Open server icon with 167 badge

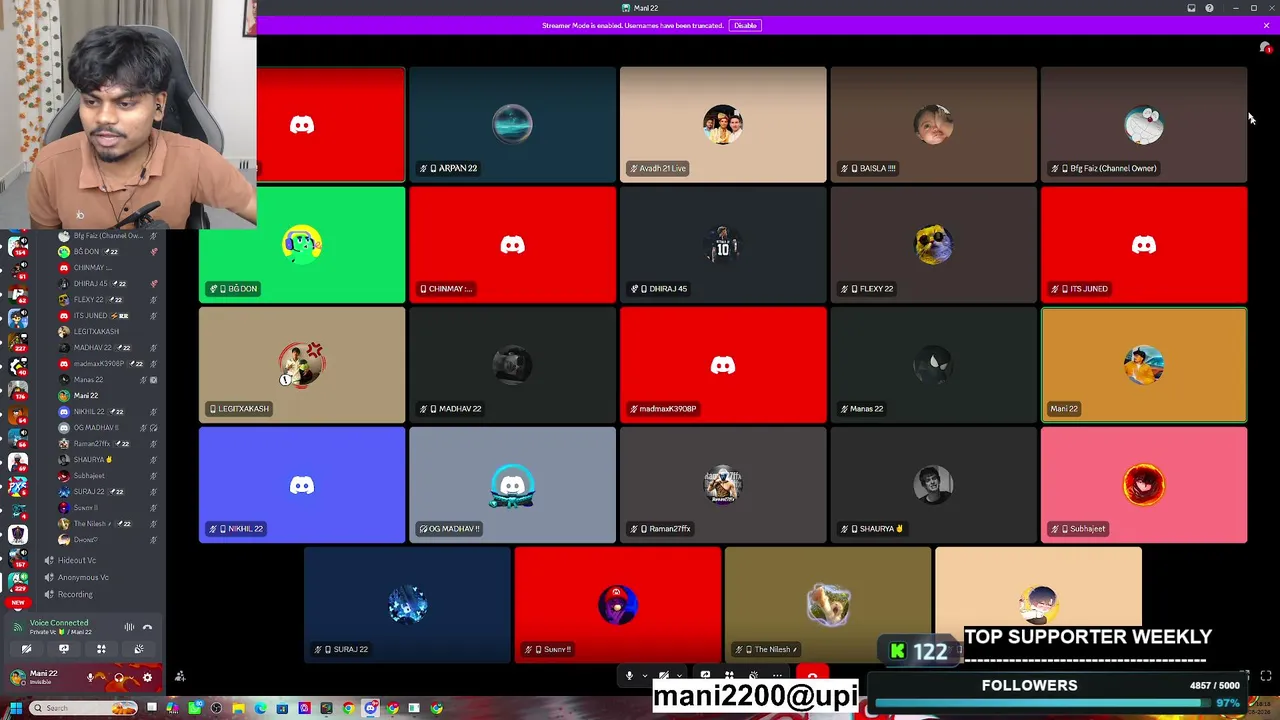pyautogui.click(x=17, y=557)
